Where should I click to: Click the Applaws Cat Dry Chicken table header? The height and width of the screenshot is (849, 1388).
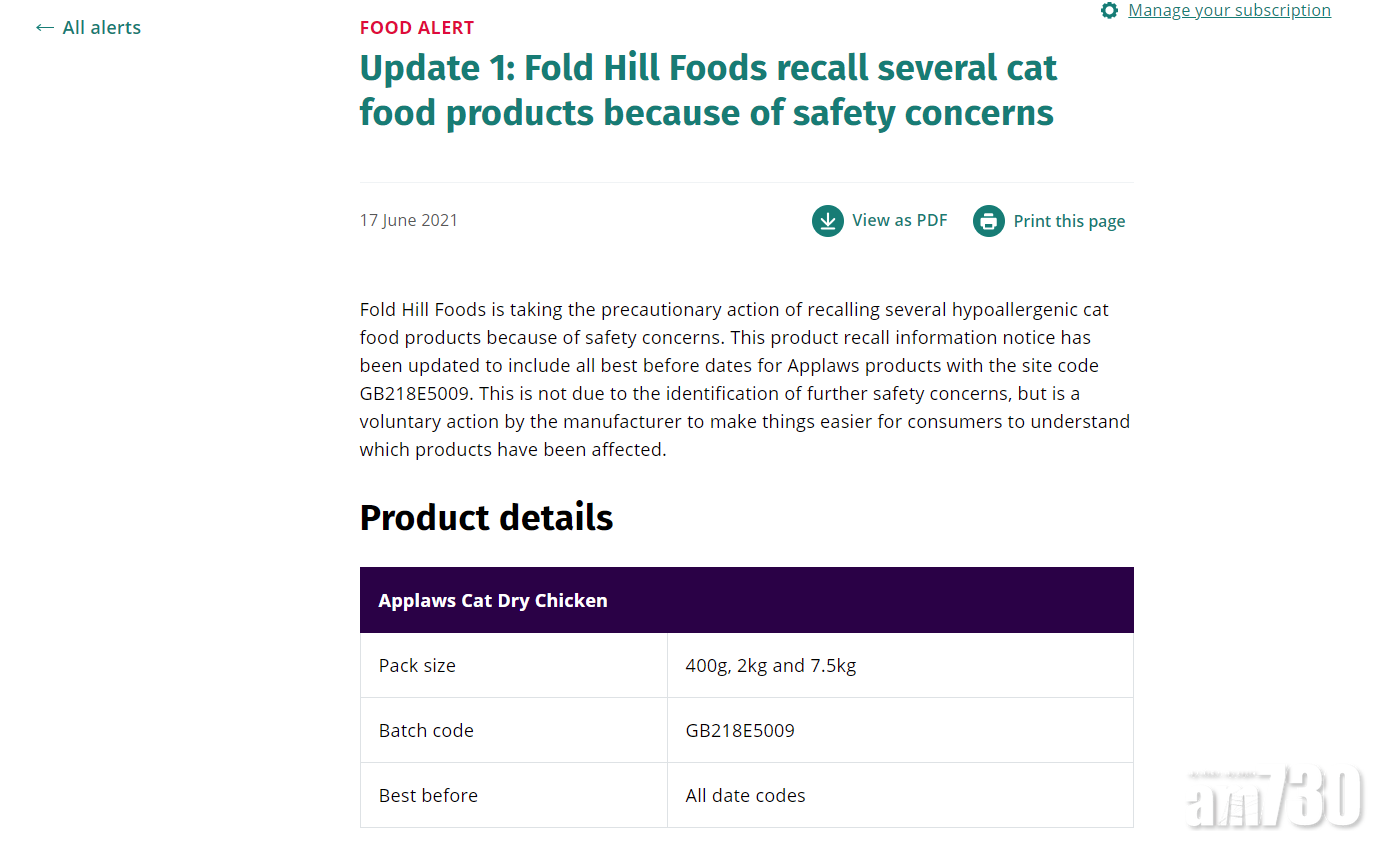(x=493, y=601)
